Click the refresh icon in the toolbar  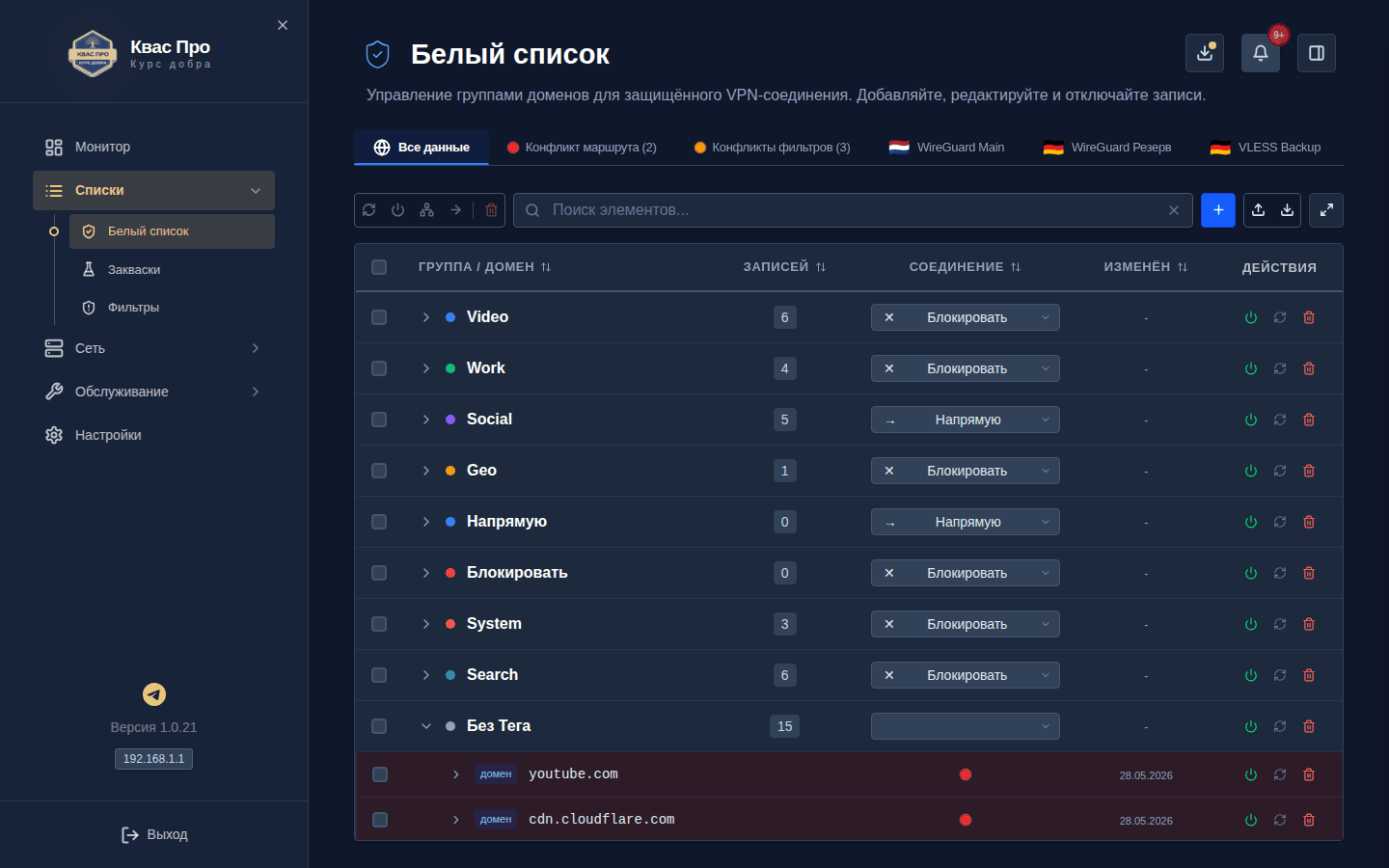click(x=369, y=210)
